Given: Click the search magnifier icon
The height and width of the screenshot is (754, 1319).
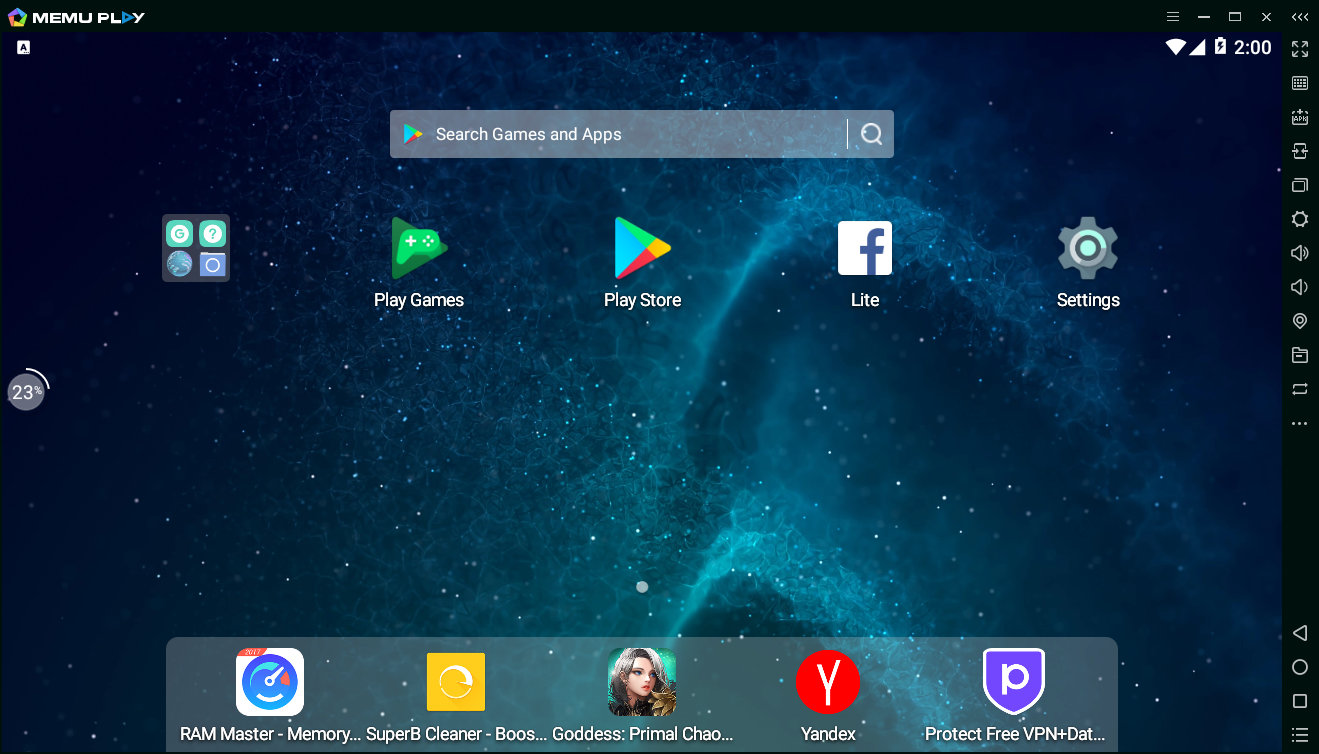Looking at the screenshot, I should coord(872,134).
